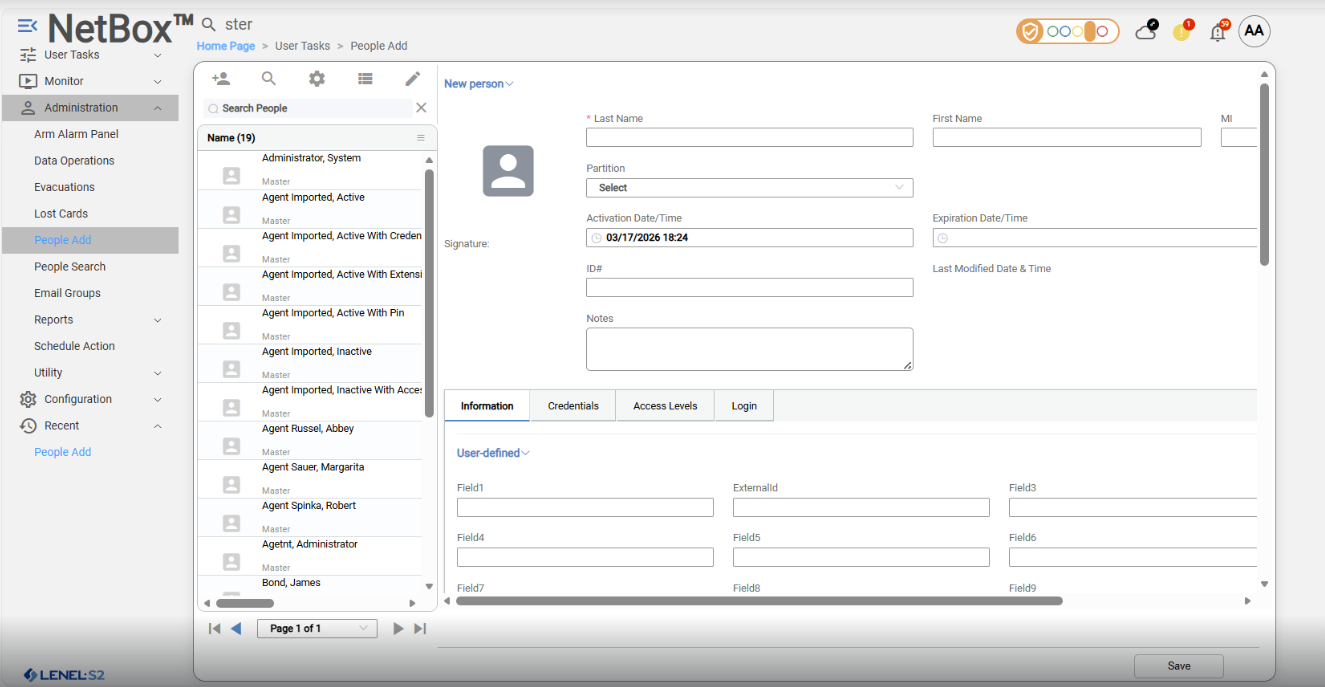This screenshot has height=687, width=1325.
Task: Click the Home Page breadcrumb link
Action: [226, 46]
